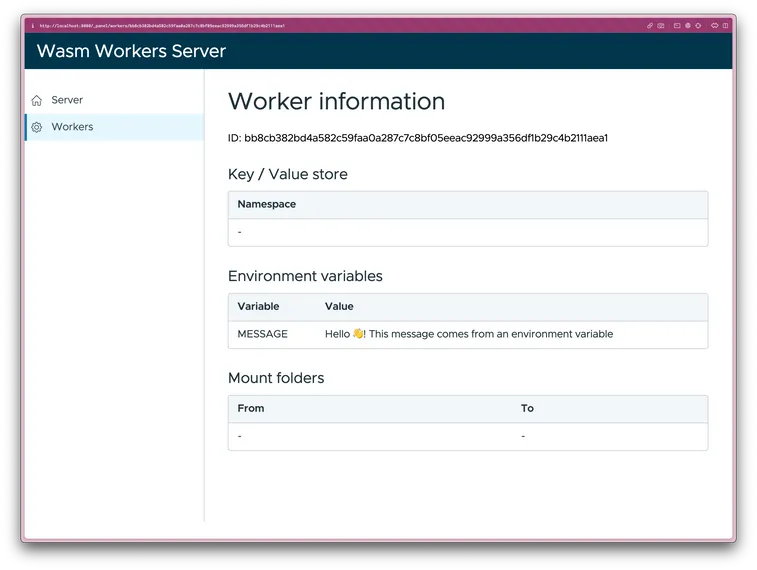Click the MESSAGE variable name cell
This screenshot has width=757, height=570.
coord(262,334)
